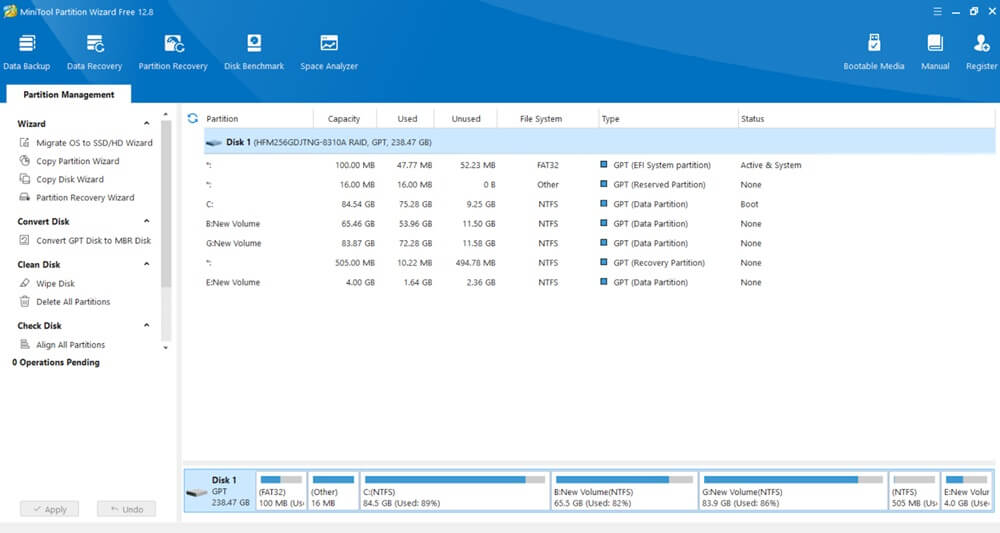This screenshot has width=1000, height=533.
Task: Click the Wipe Disk icon
Action: coord(24,283)
